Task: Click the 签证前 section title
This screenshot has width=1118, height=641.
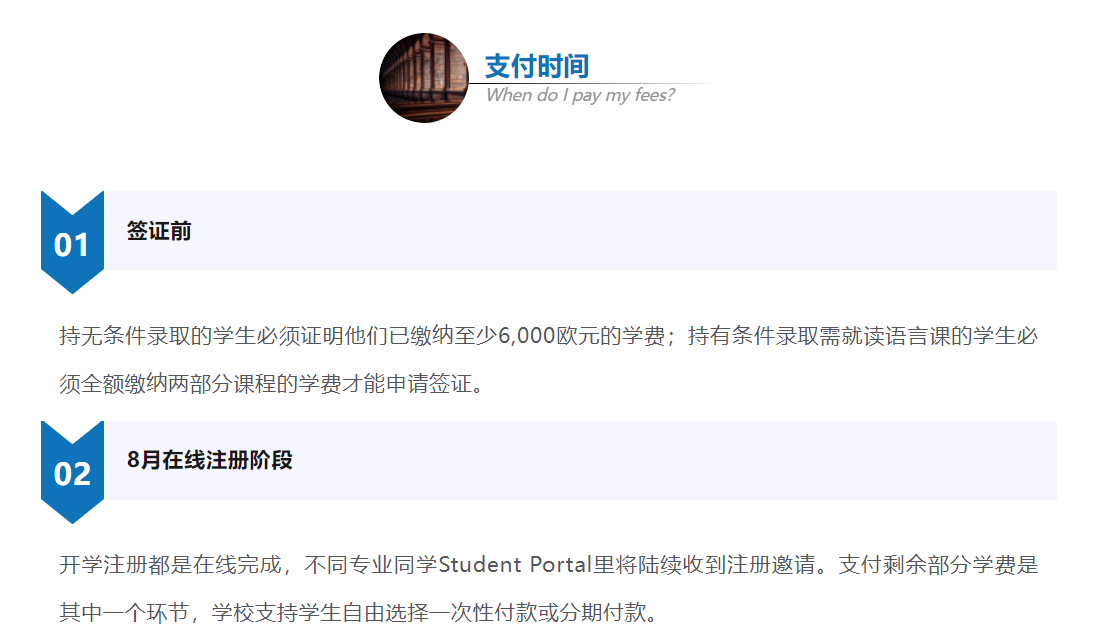Action: click(159, 231)
